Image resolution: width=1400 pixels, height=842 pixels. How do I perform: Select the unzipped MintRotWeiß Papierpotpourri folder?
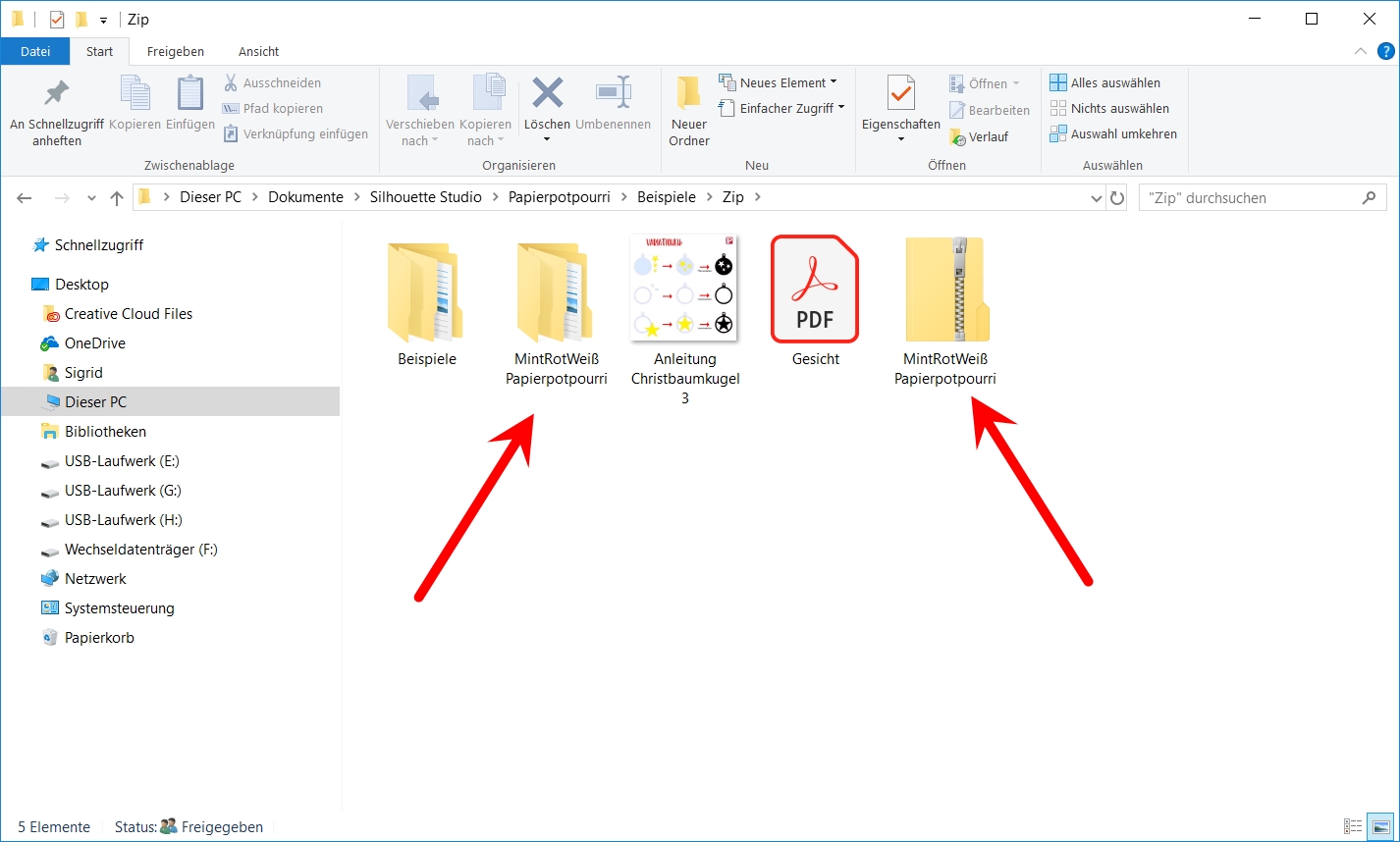coord(556,312)
